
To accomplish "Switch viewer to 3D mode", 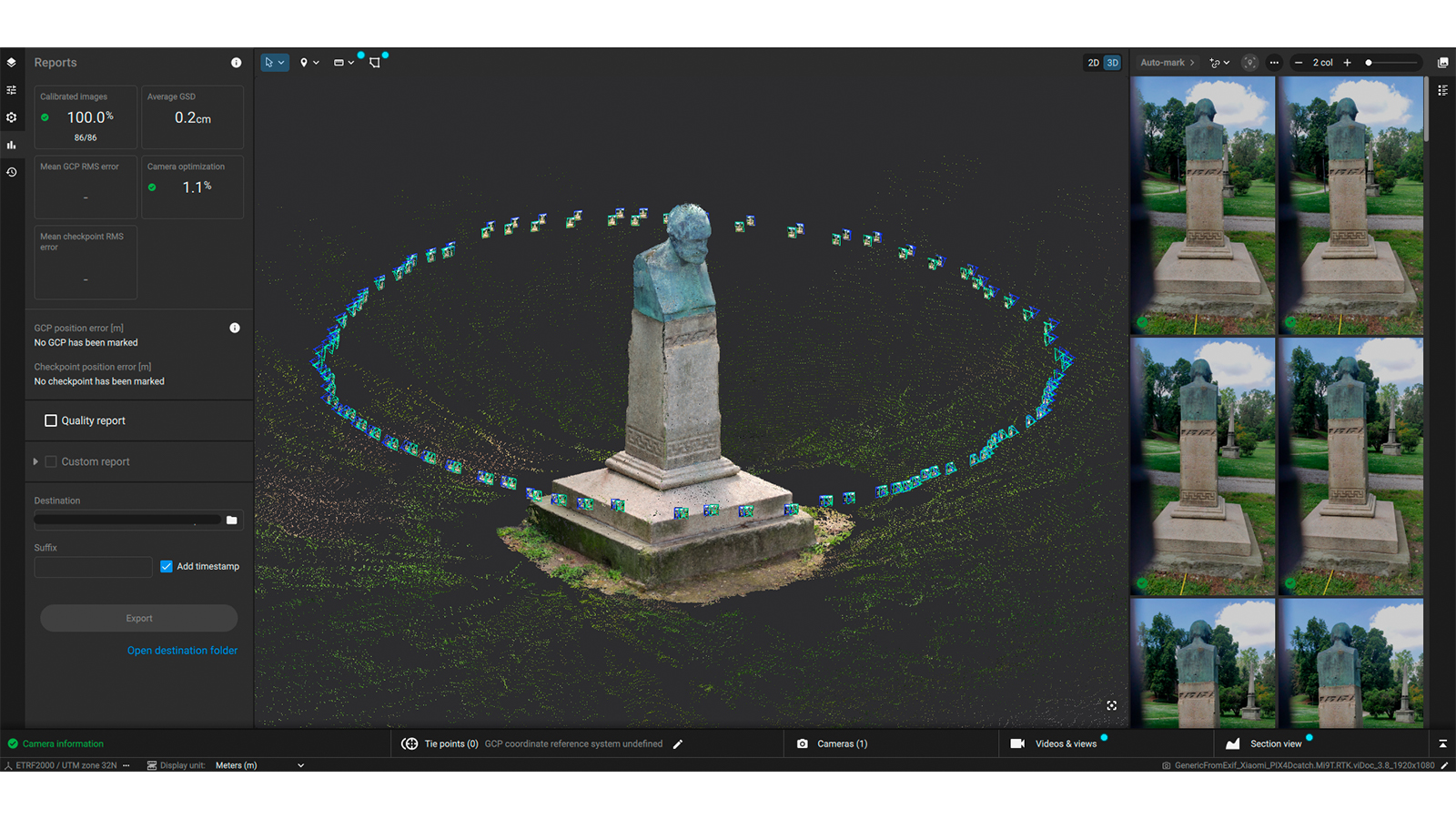I will pos(1112,63).
